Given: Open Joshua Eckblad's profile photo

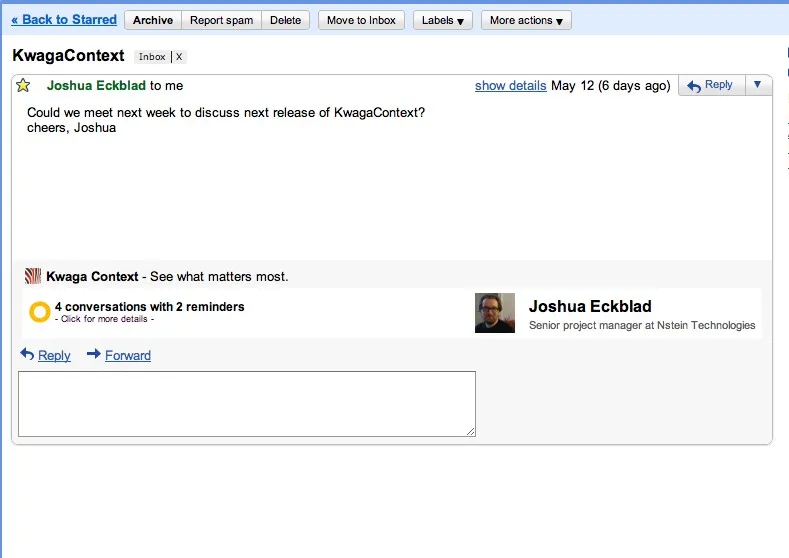Looking at the screenshot, I should [x=495, y=313].
